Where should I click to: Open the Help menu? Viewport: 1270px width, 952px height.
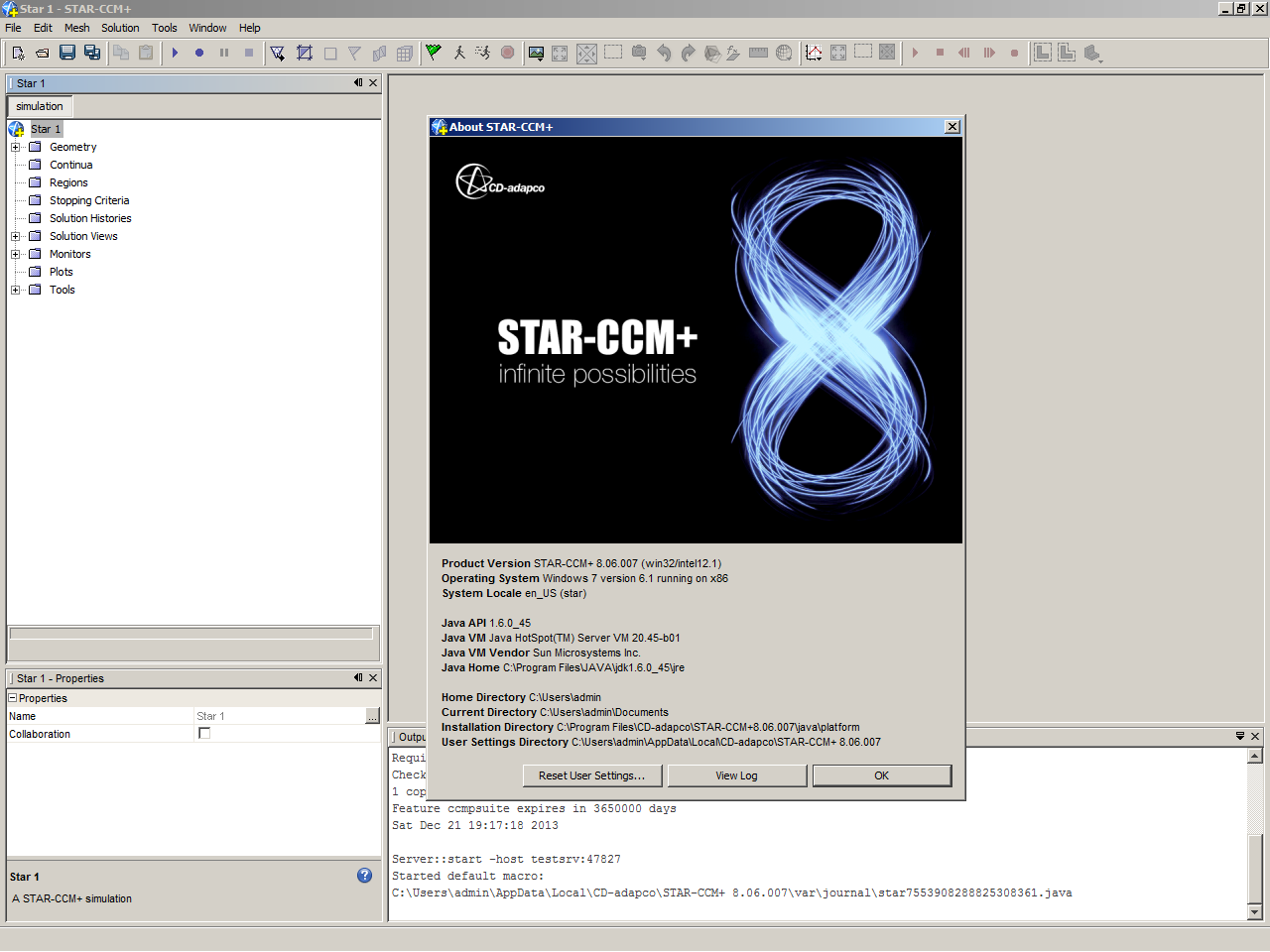250,28
